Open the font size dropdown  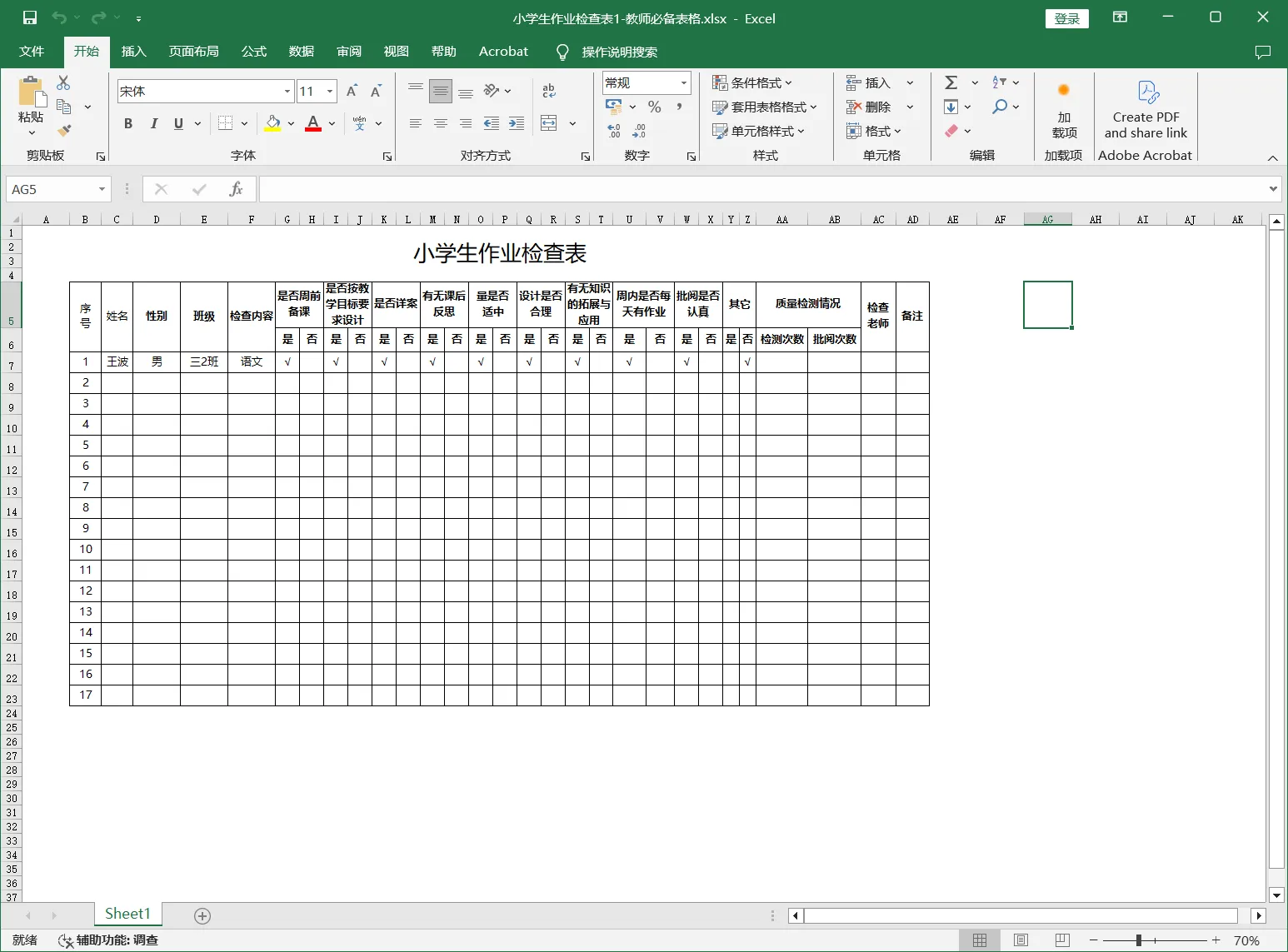coord(330,91)
